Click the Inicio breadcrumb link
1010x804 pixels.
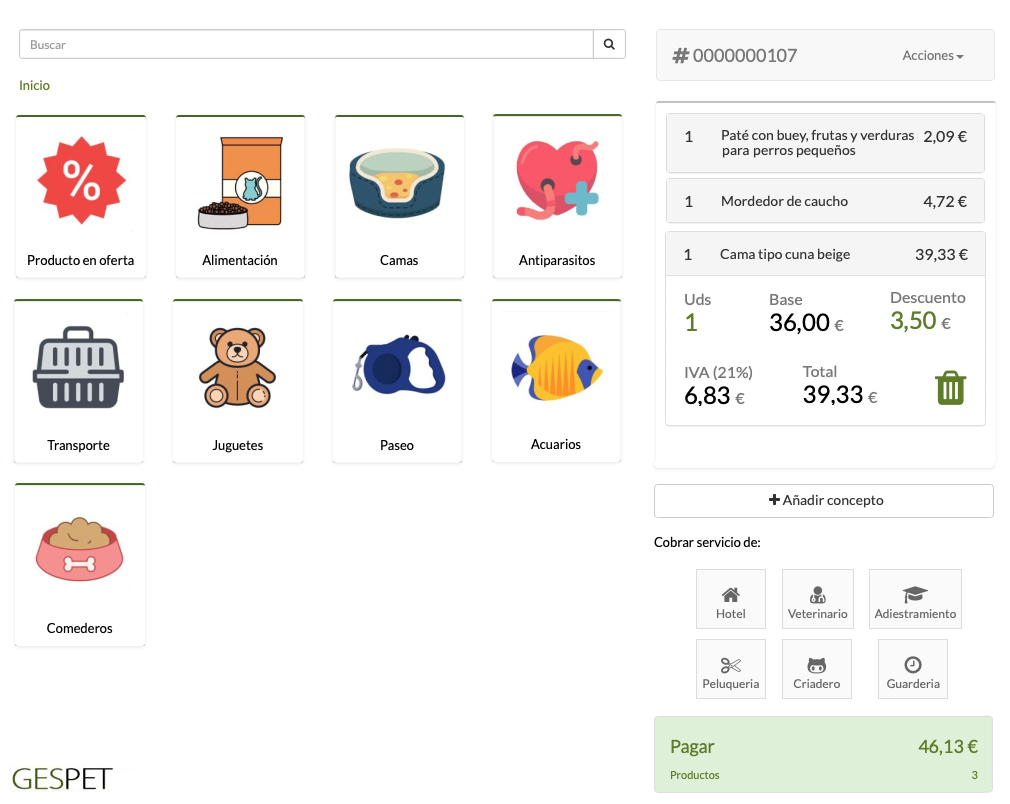(34, 86)
